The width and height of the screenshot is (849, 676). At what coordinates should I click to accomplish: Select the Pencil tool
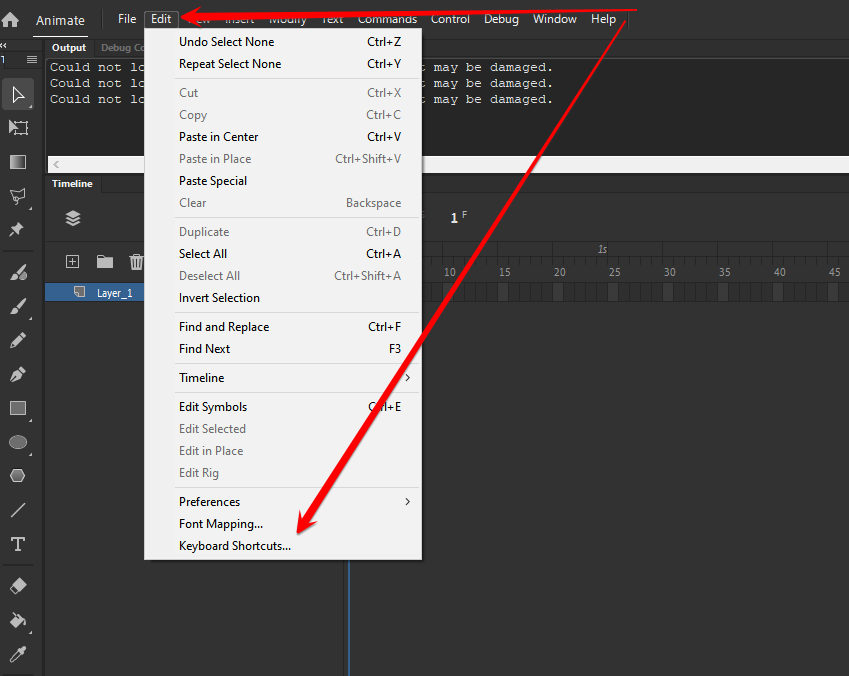click(18, 340)
